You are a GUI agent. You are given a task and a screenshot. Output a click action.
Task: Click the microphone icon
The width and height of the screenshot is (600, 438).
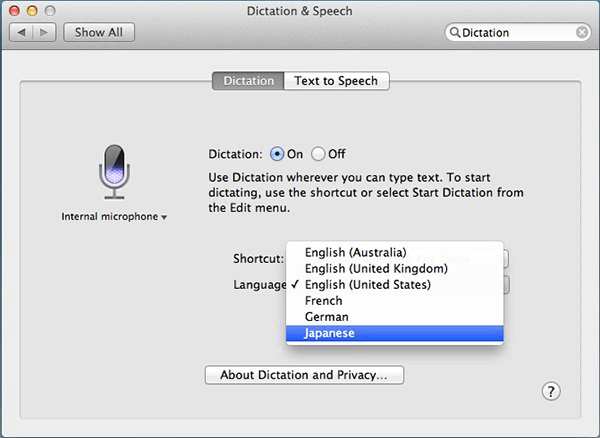[114, 170]
